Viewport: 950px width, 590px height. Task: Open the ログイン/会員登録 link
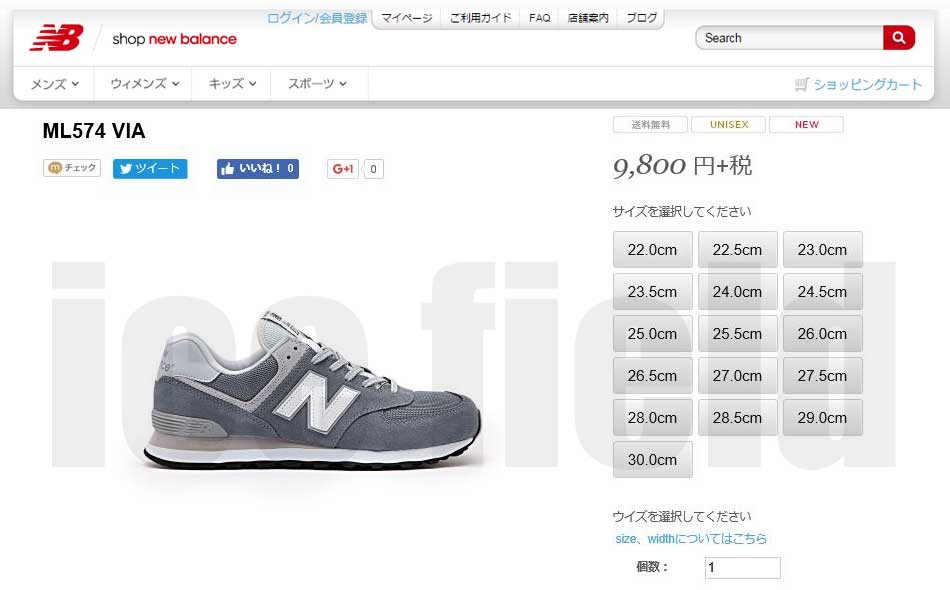click(x=317, y=18)
